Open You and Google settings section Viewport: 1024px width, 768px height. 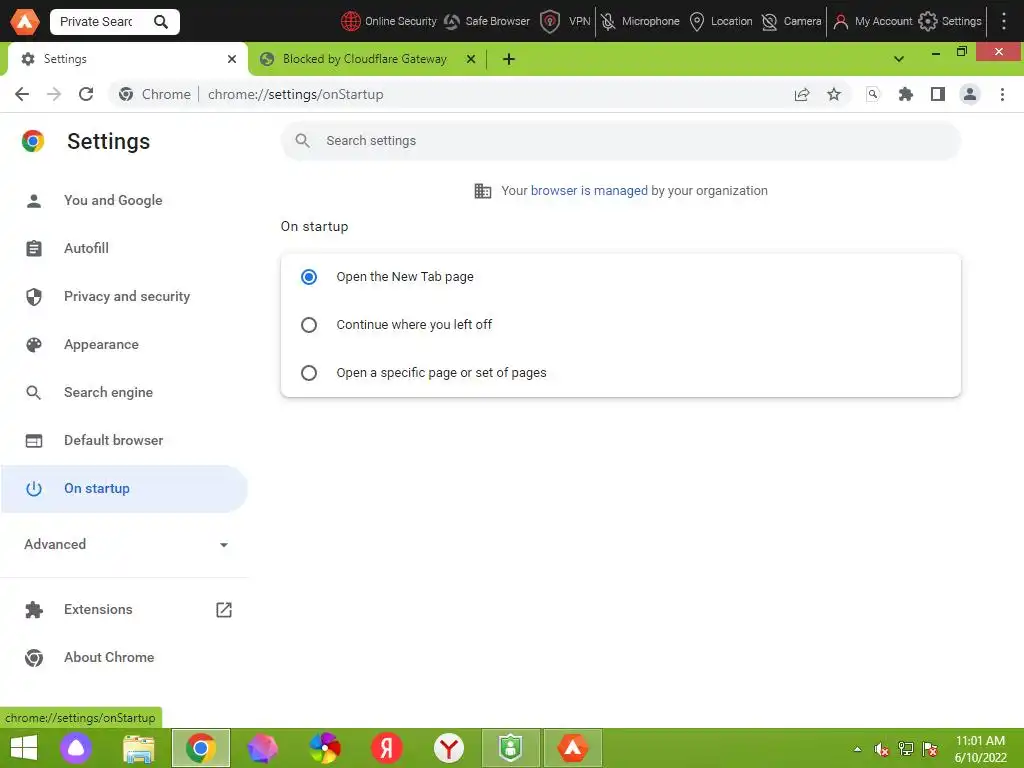[124, 200]
